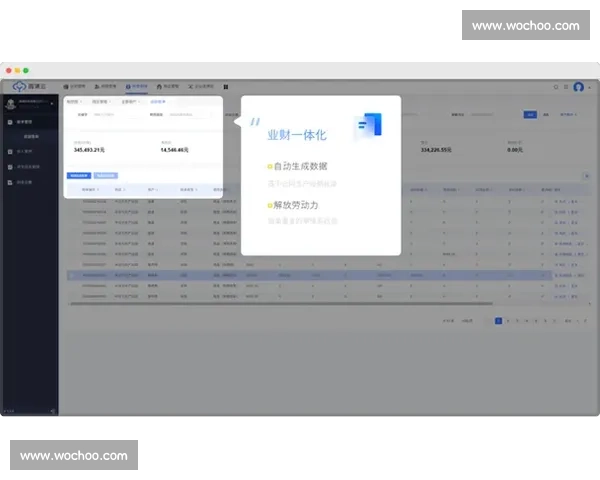The image size is (600, 480).
Task: Click the blue search button in filter row
Action: click(531, 115)
